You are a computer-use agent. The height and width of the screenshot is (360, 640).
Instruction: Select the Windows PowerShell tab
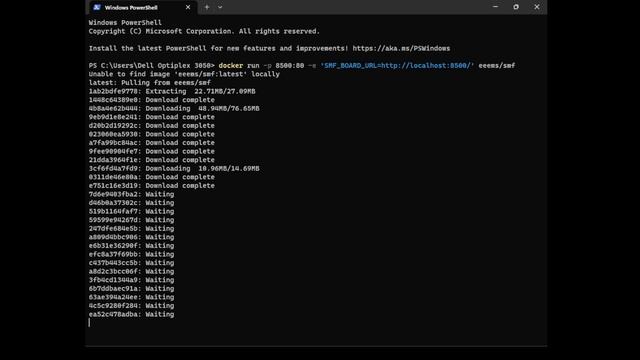142,7
